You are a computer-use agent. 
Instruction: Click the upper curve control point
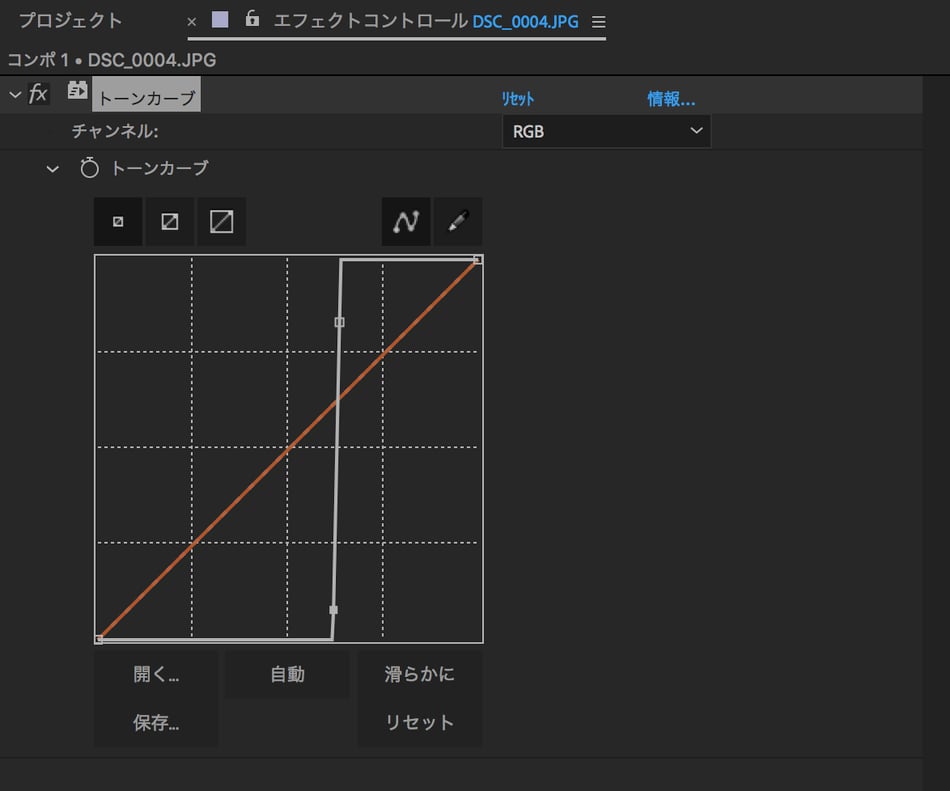[339, 322]
